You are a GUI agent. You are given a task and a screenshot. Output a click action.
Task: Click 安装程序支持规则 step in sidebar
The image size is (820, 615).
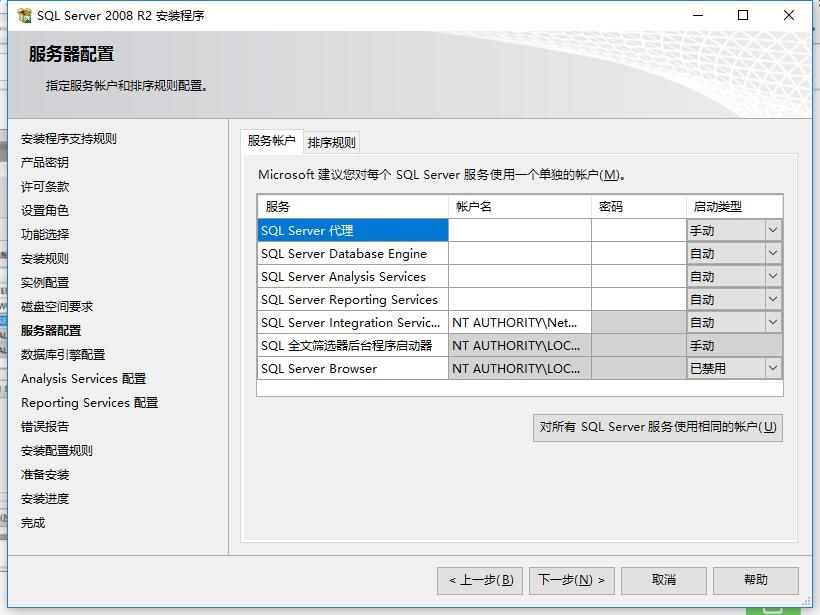click(x=69, y=139)
